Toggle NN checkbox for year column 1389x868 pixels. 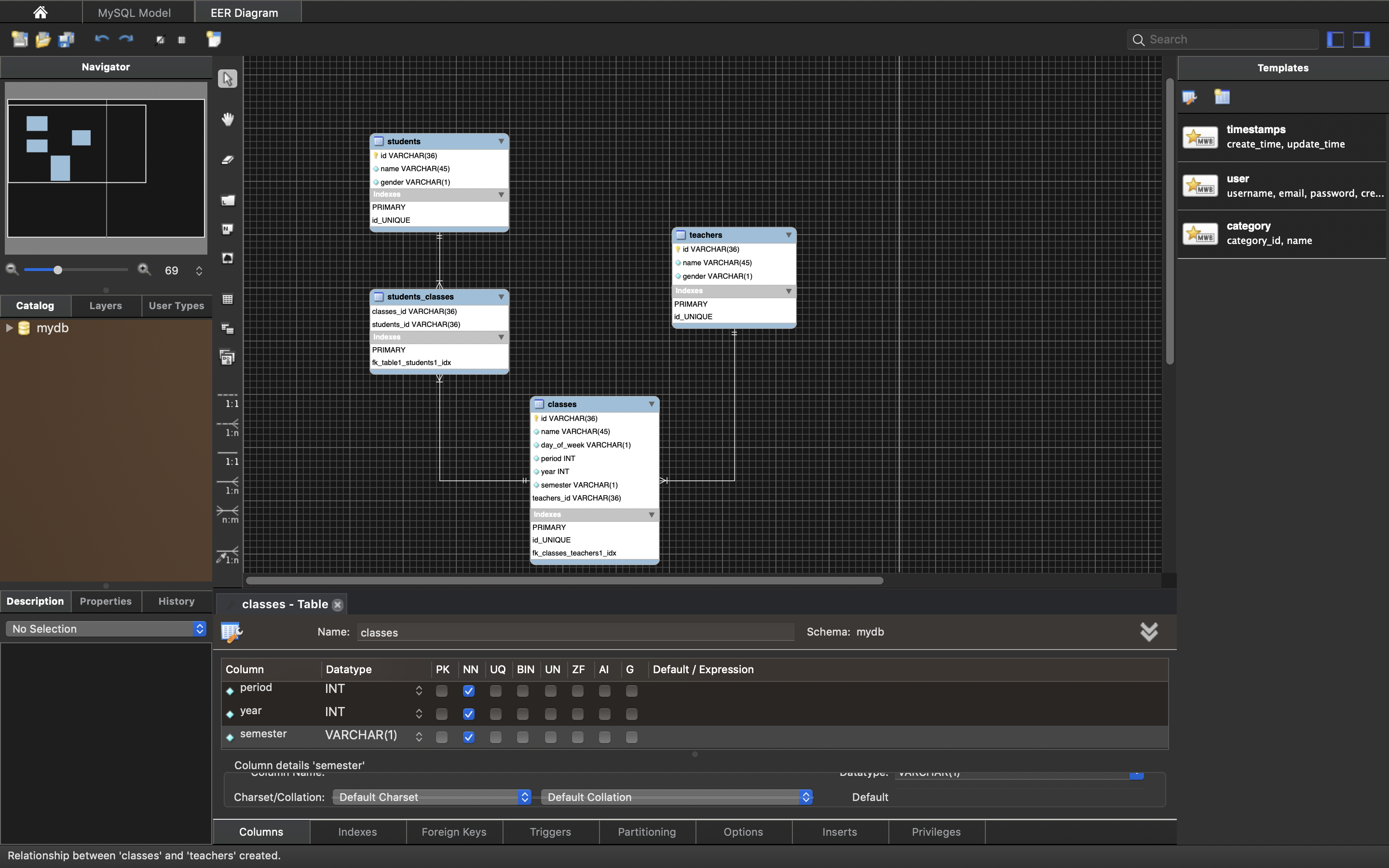pyautogui.click(x=469, y=714)
